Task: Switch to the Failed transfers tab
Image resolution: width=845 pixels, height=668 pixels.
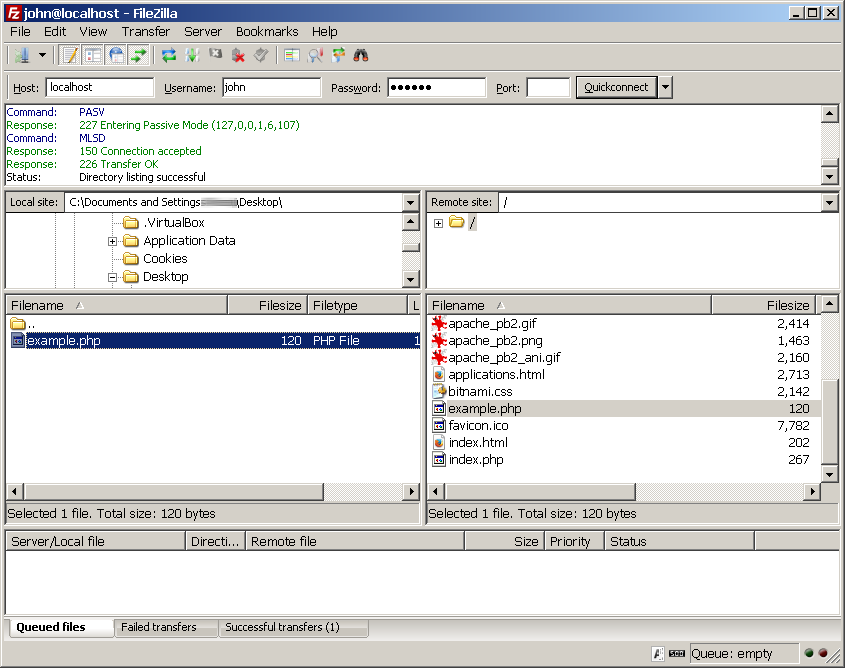Action: pyautogui.click(x=158, y=628)
